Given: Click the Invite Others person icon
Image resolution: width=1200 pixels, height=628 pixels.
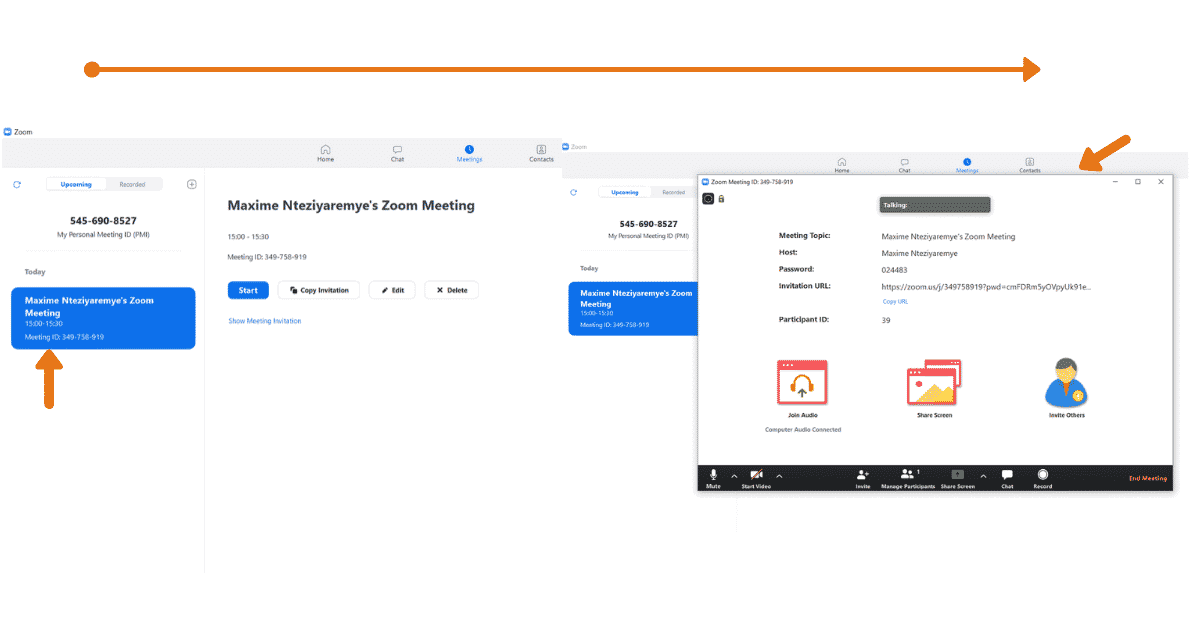Looking at the screenshot, I should (x=1066, y=382).
